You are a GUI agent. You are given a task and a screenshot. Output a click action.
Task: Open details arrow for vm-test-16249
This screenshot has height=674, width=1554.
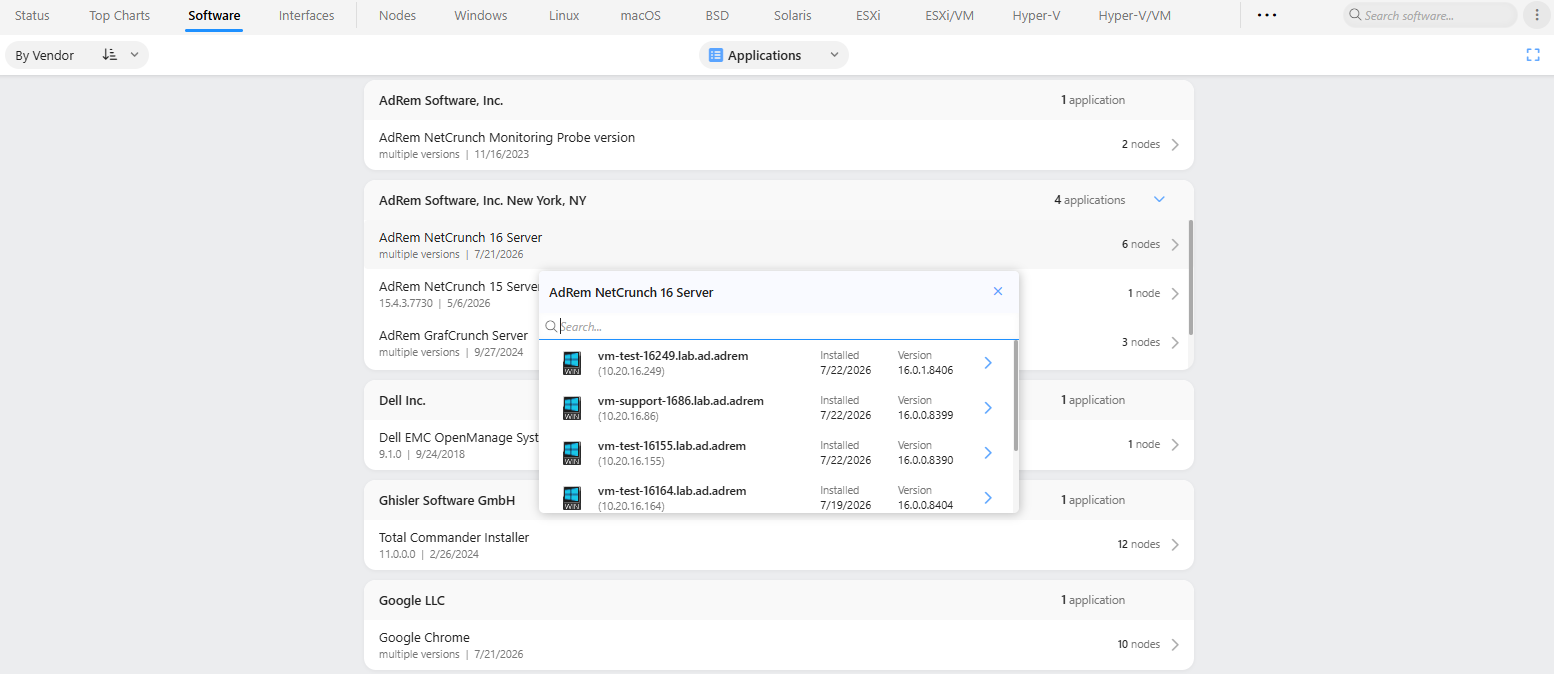988,363
